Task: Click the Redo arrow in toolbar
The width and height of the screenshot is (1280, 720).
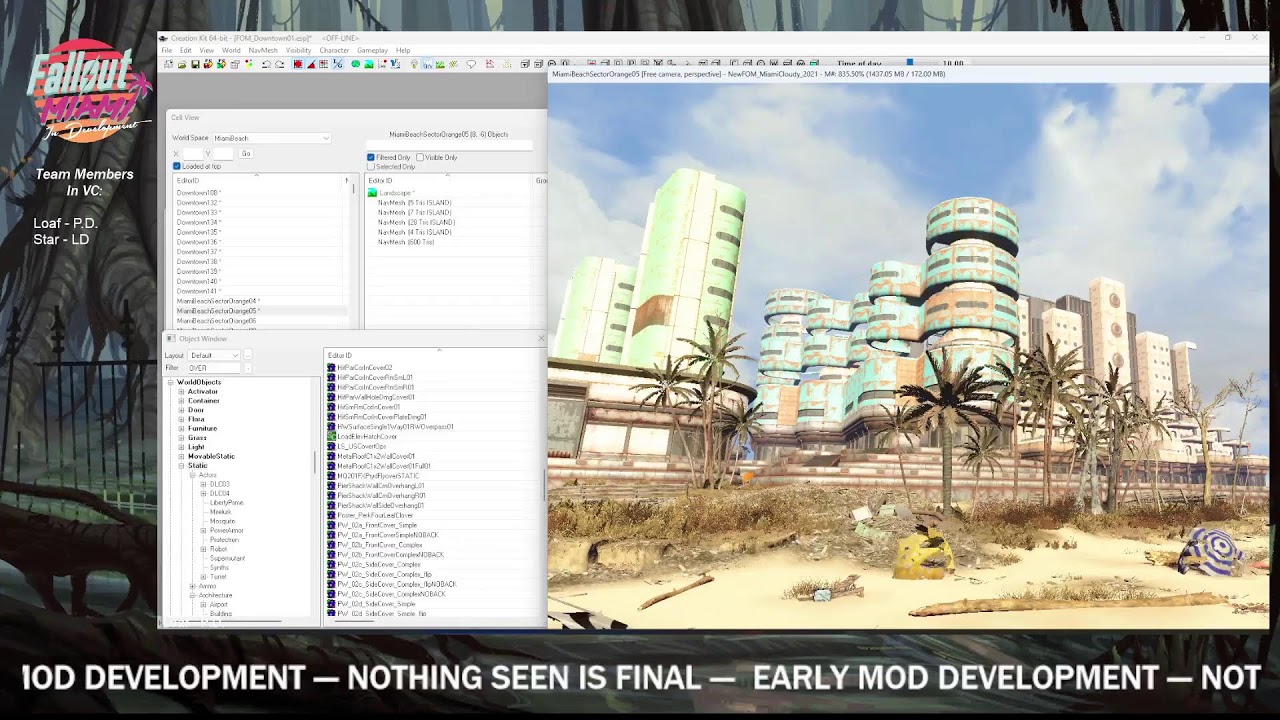Action: (279, 64)
